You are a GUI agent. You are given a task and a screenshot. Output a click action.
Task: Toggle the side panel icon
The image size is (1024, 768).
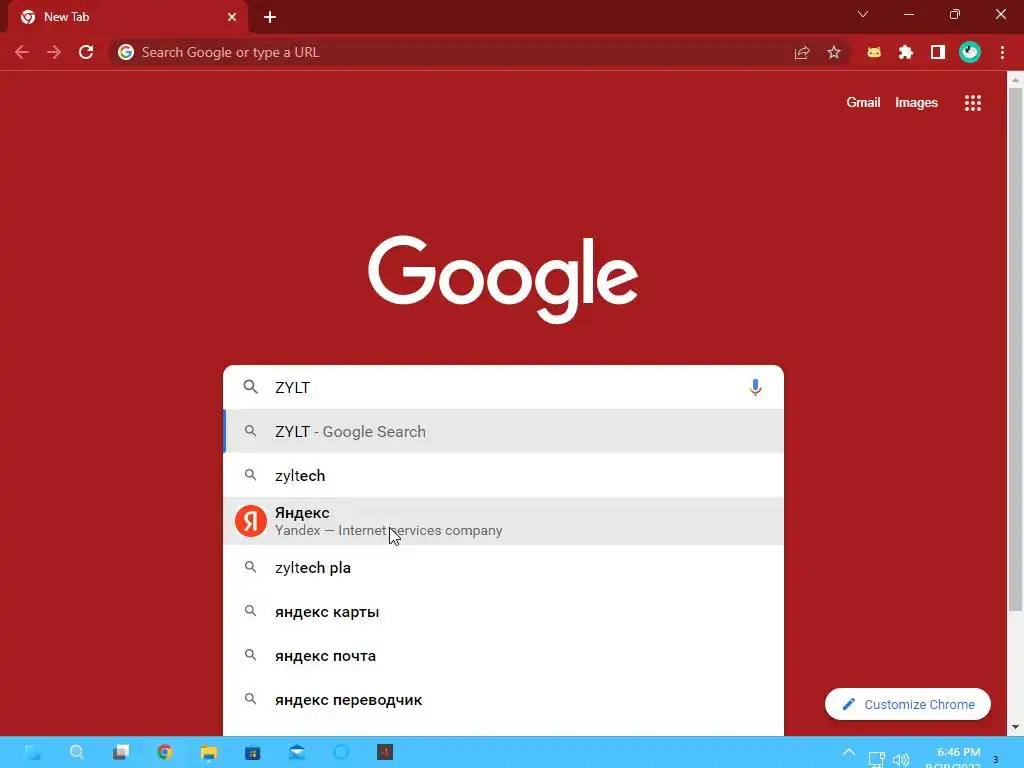pos(938,52)
